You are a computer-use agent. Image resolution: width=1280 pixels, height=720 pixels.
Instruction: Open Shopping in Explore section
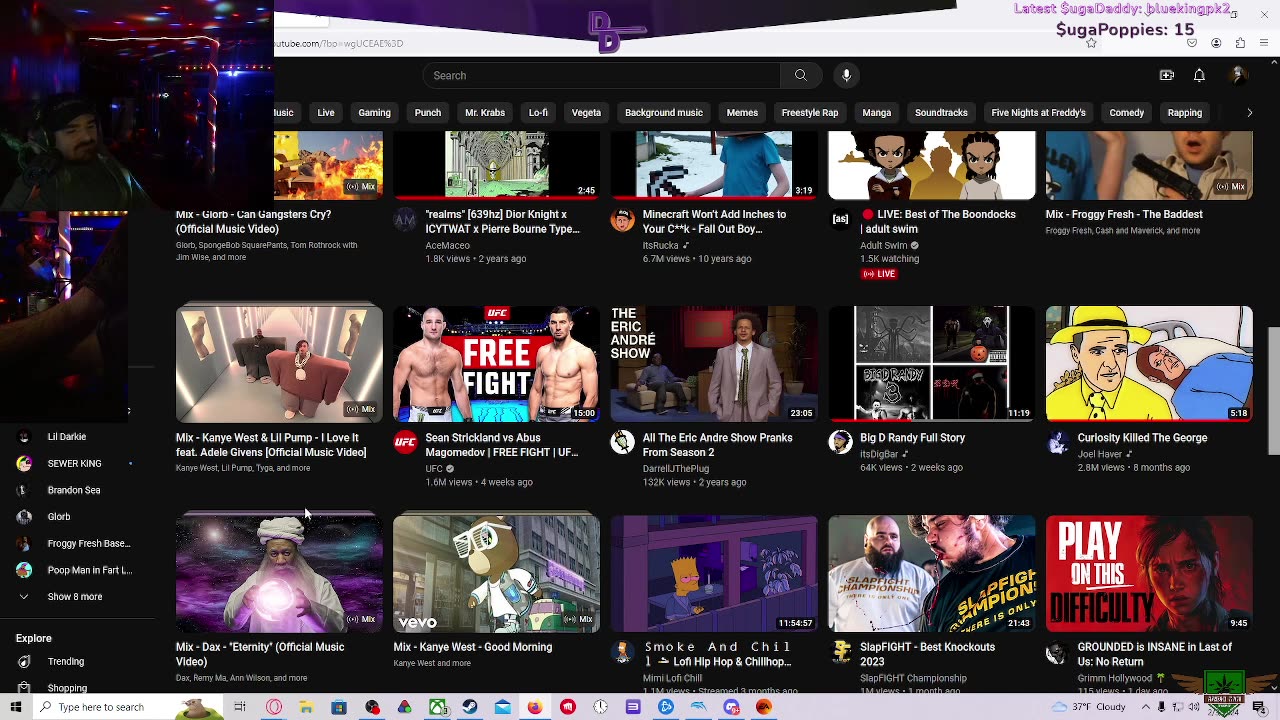pyautogui.click(x=67, y=687)
